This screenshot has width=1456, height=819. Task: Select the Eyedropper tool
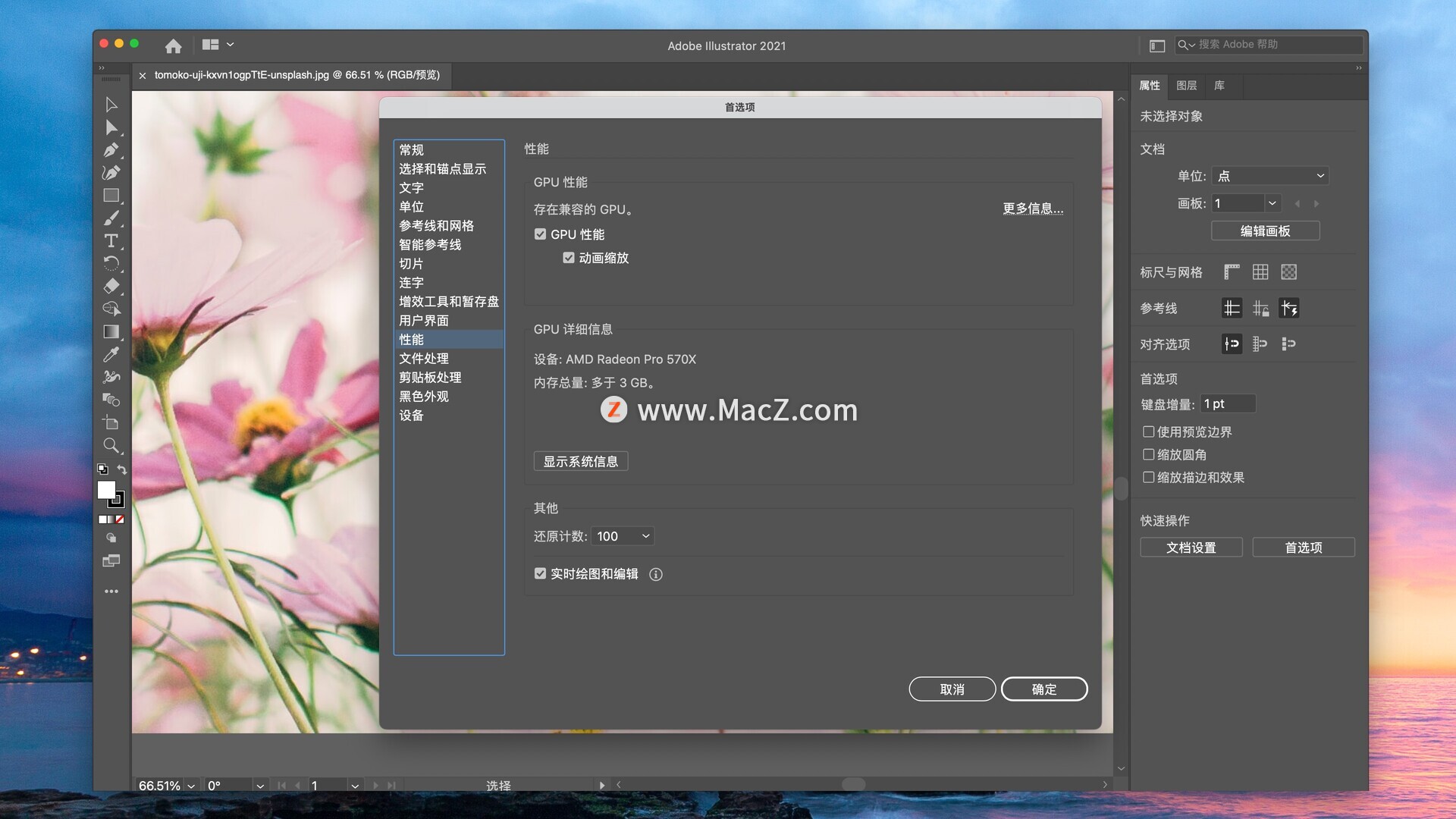point(111,354)
